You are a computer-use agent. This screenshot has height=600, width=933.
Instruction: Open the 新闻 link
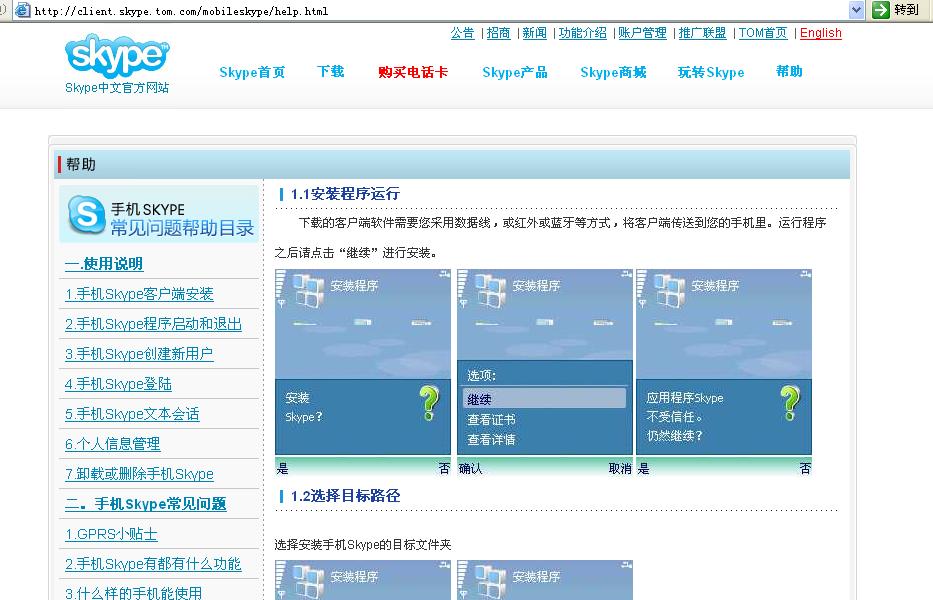[534, 33]
